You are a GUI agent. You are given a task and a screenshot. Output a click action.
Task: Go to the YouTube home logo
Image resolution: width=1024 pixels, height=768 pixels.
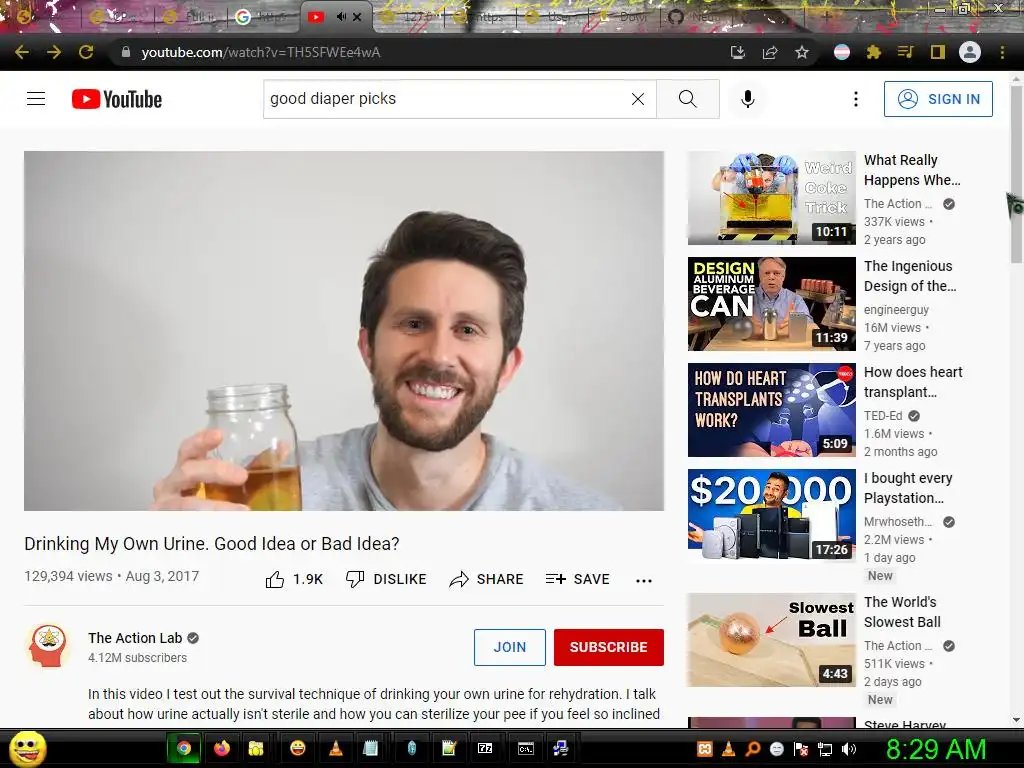(x=117, y=99)
